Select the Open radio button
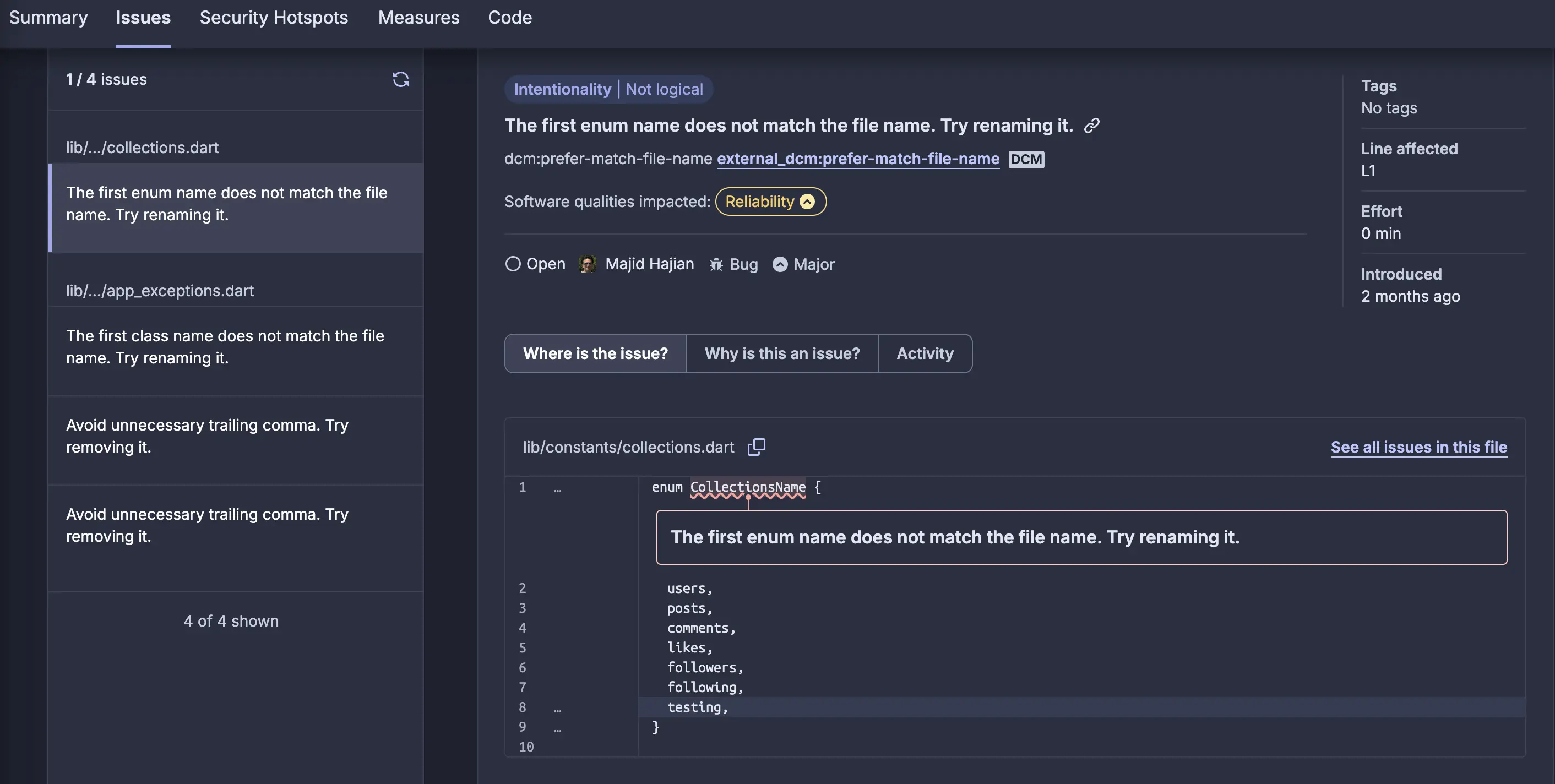1555x784 pixels. [512, 263]
